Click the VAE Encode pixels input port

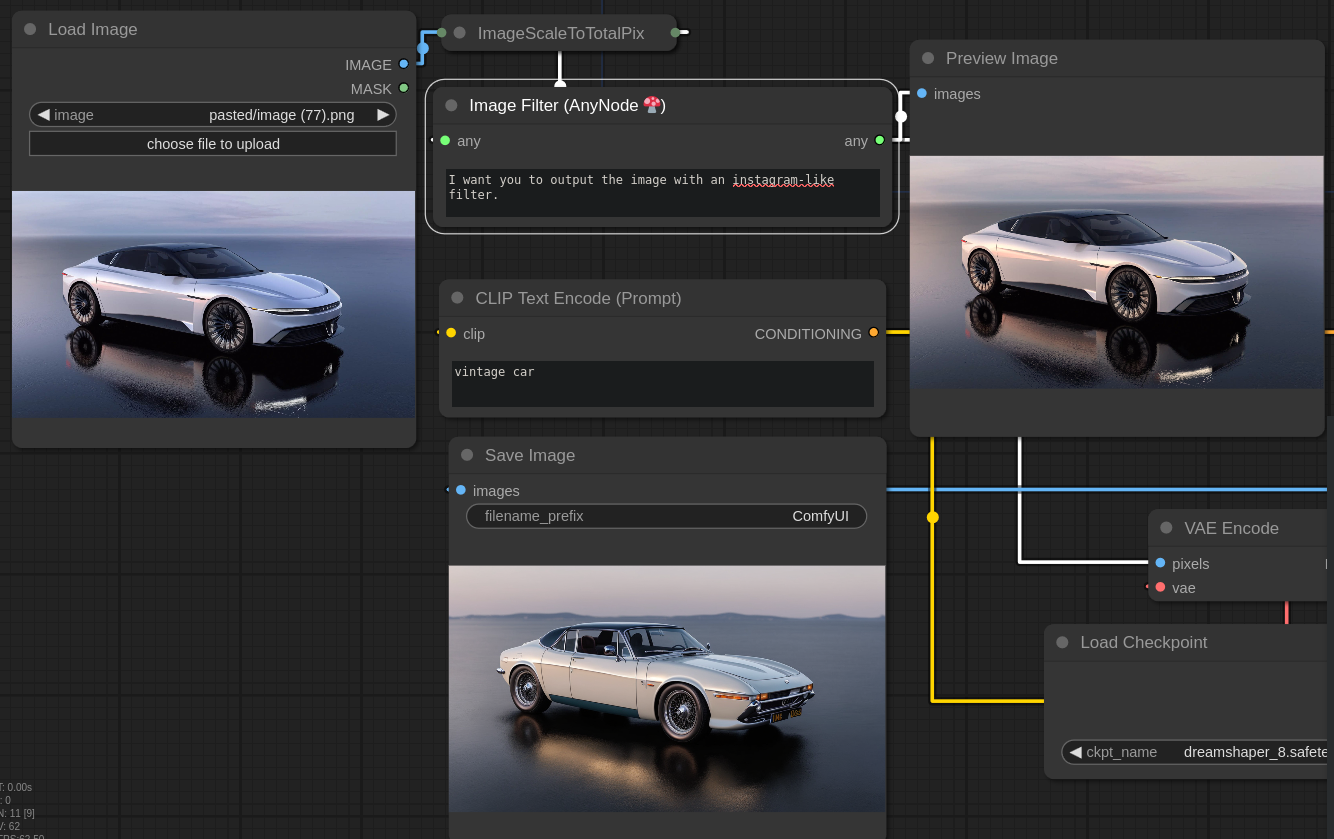point(1160,563)
